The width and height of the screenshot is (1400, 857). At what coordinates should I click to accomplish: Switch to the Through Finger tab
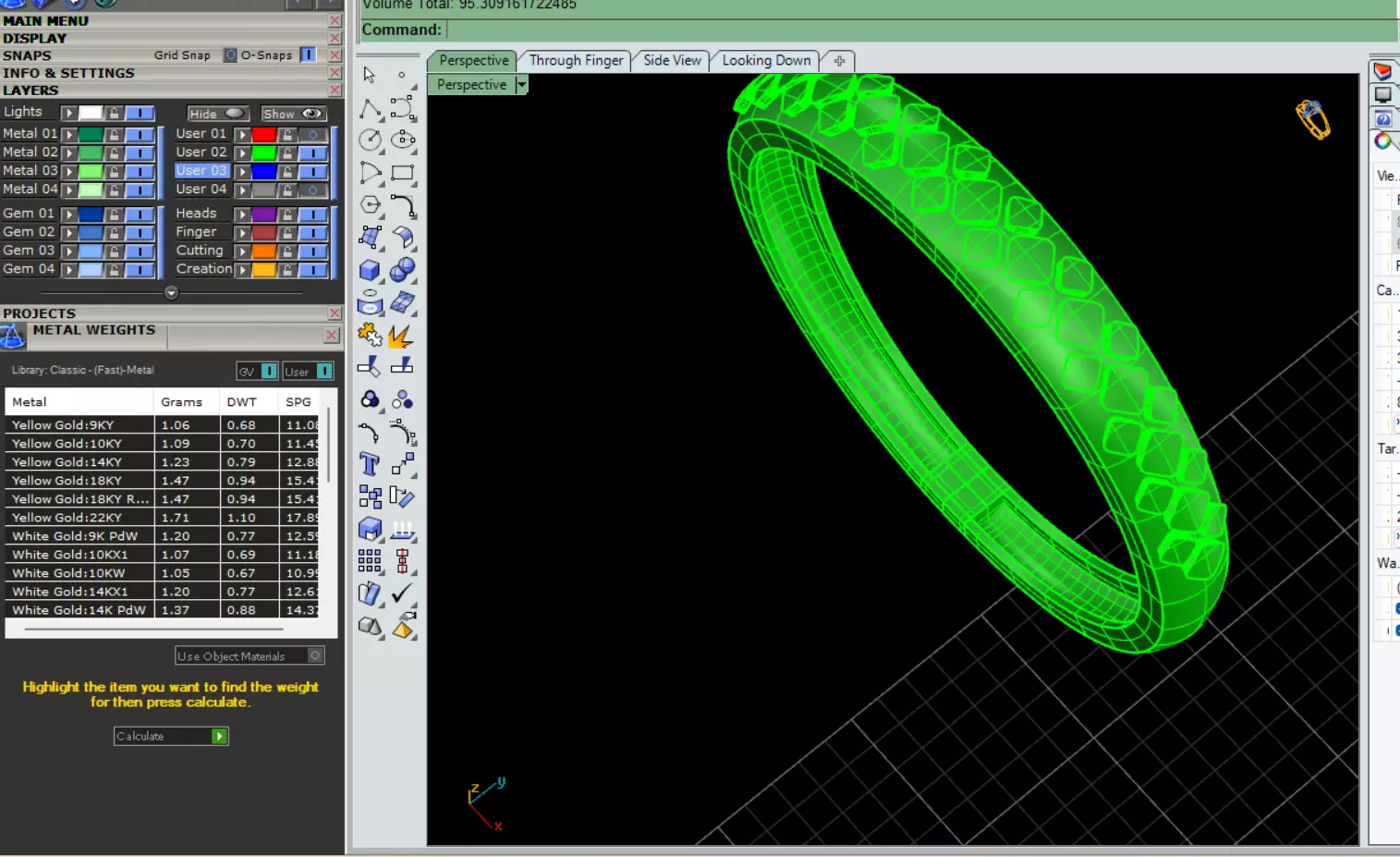pyautogui.click(x=577, y=60)
